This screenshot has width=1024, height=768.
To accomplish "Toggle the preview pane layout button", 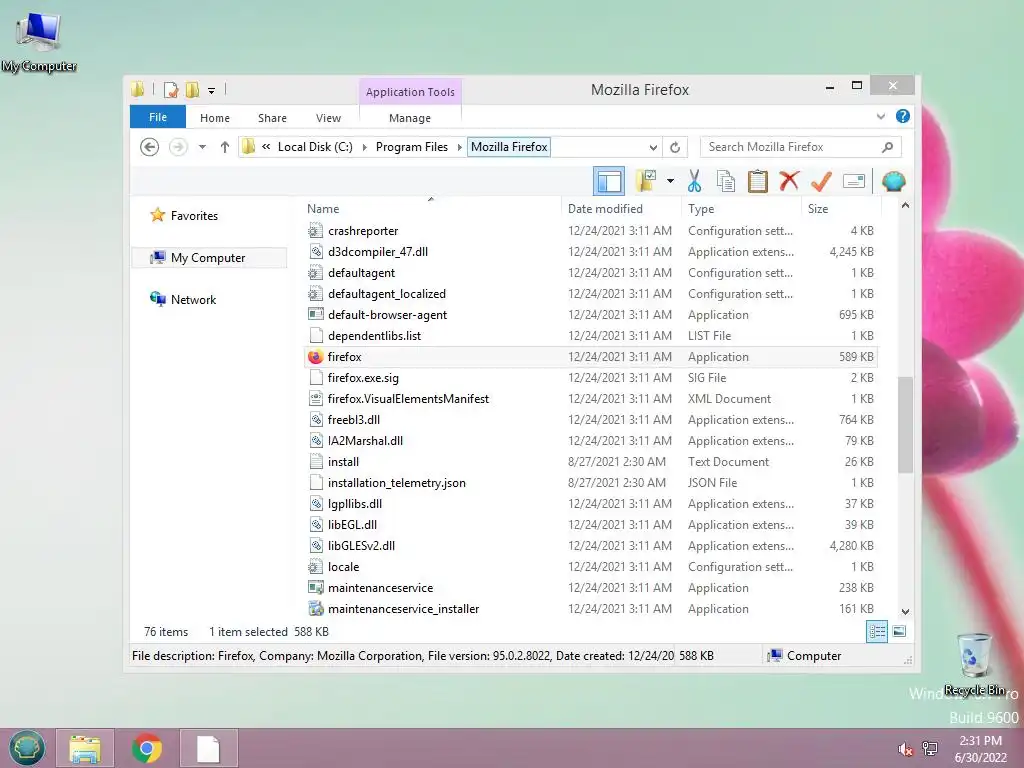I will [x=609, y=181].
